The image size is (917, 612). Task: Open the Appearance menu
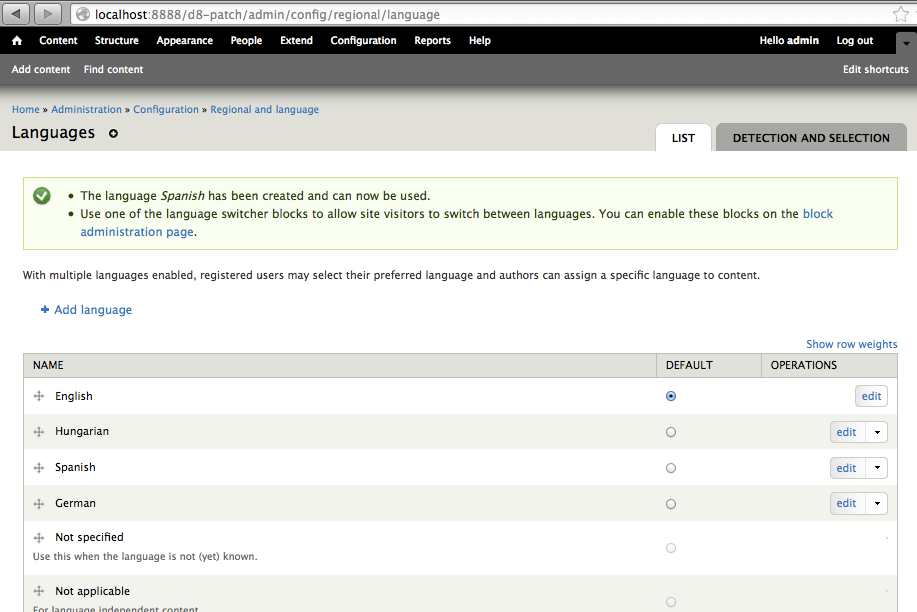coord(184,40)
